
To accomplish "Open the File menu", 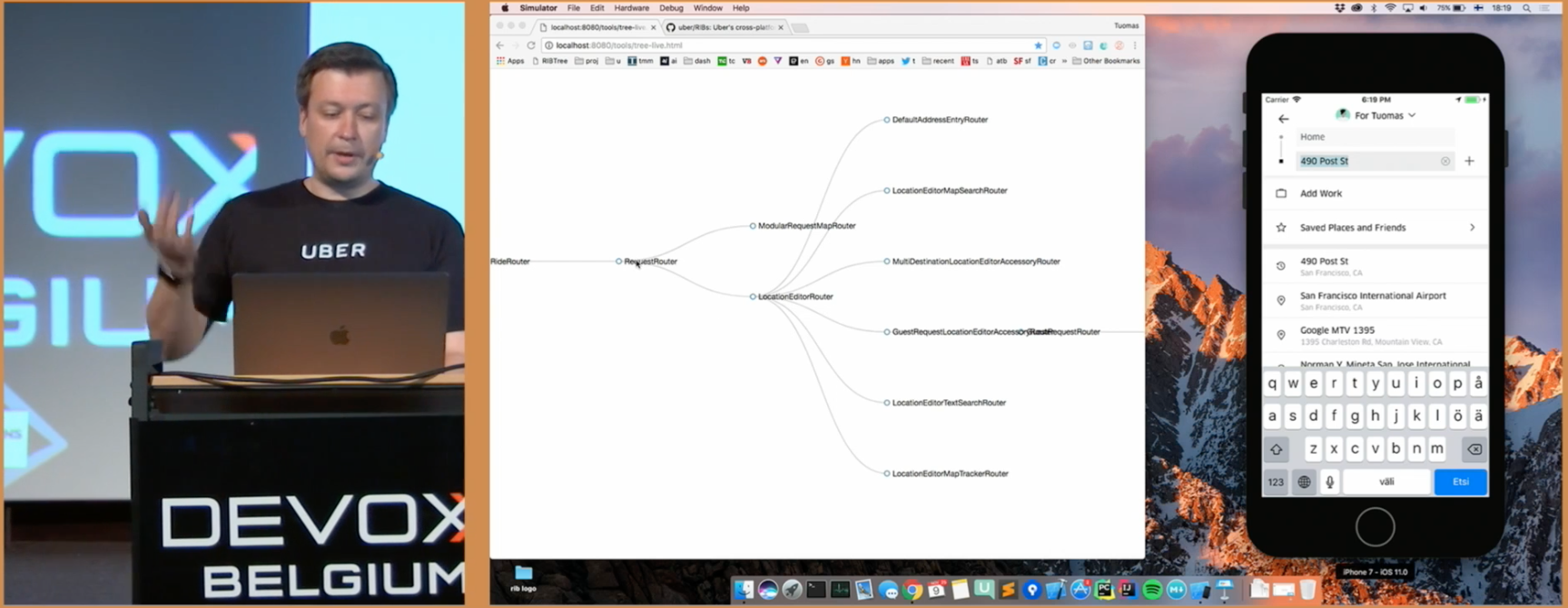I will tap(574, 8).
